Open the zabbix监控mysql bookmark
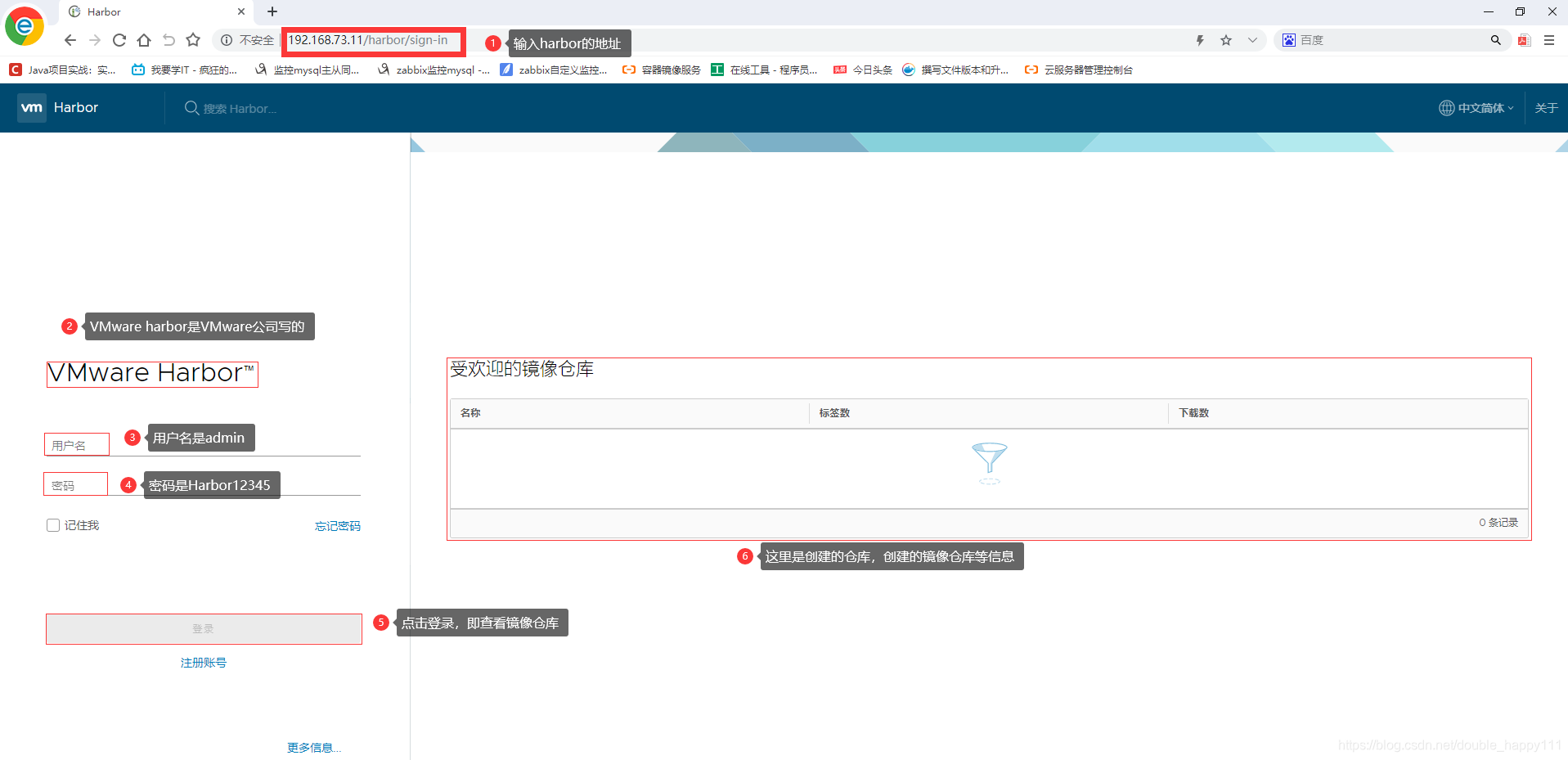1568x760 pixels. (434, 70)
